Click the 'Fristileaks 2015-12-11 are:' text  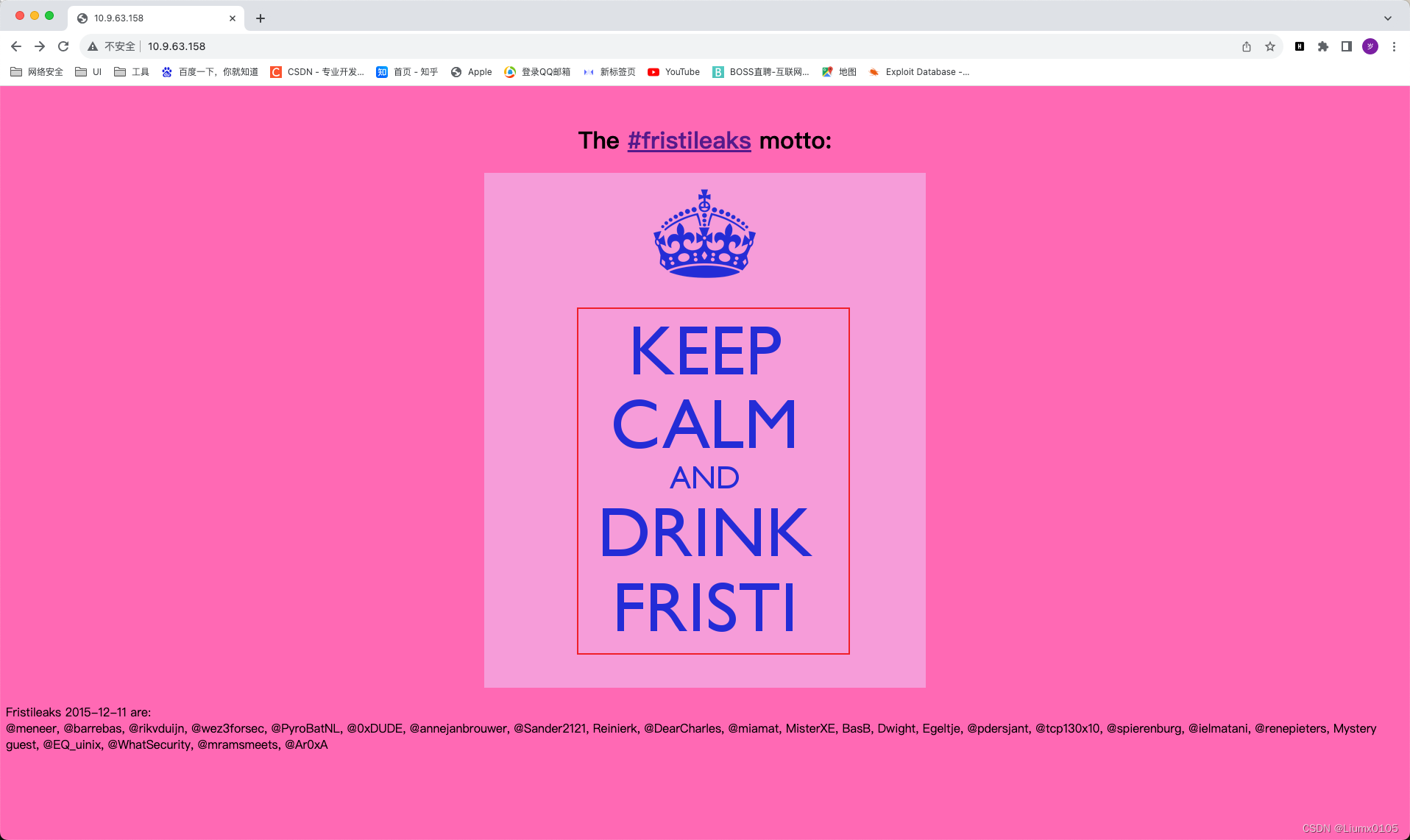click(x=79, y=712)
